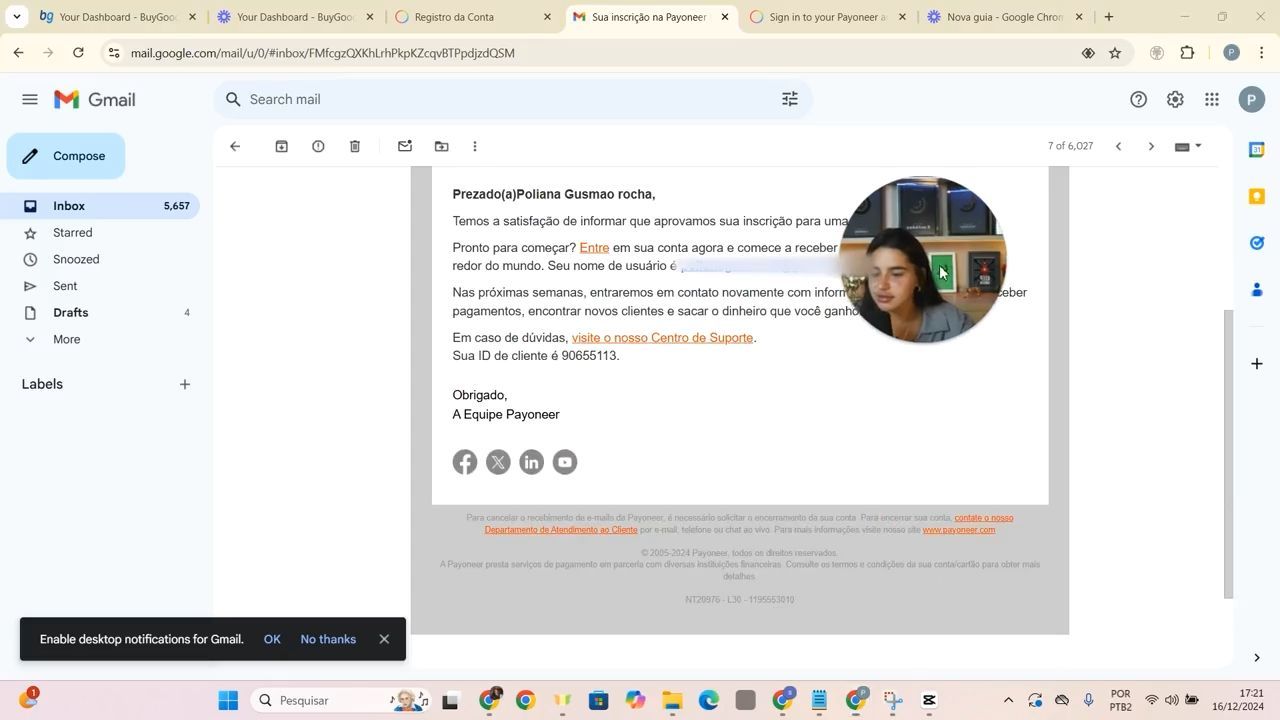Screen dimensions: 1280x720
Task: Open a new browser tab
Action: pyautogui.click(x=1109, y=17)
